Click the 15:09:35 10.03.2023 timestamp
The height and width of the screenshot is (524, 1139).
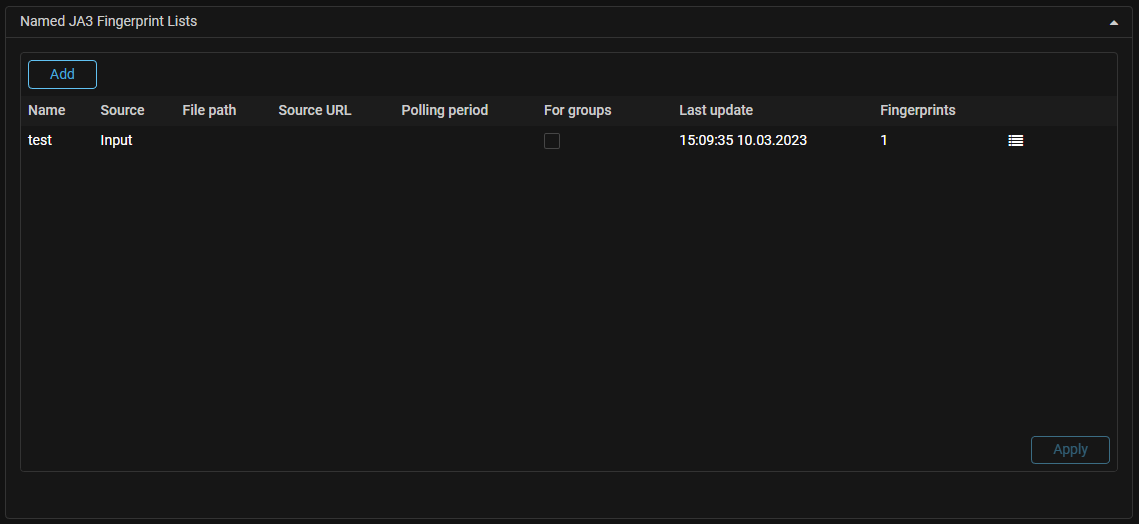tap(743, 141)
